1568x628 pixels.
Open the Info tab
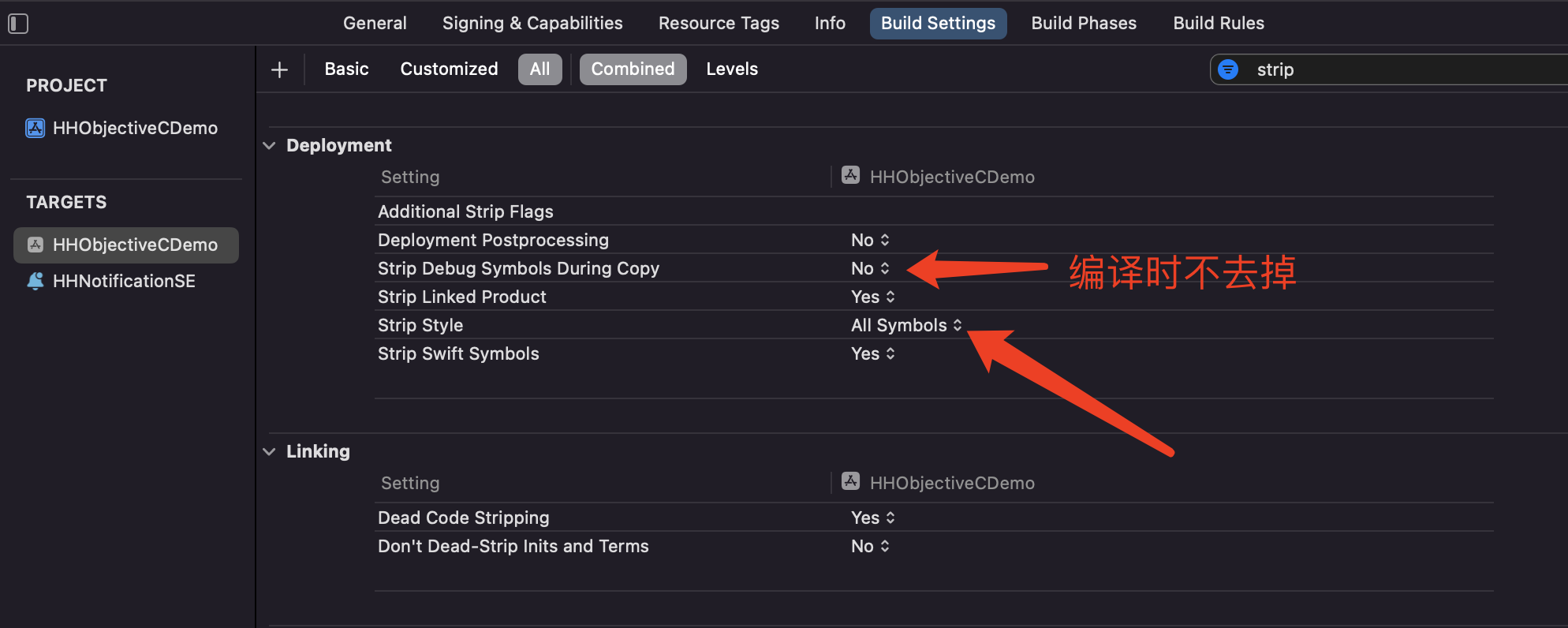click(830, 24)
